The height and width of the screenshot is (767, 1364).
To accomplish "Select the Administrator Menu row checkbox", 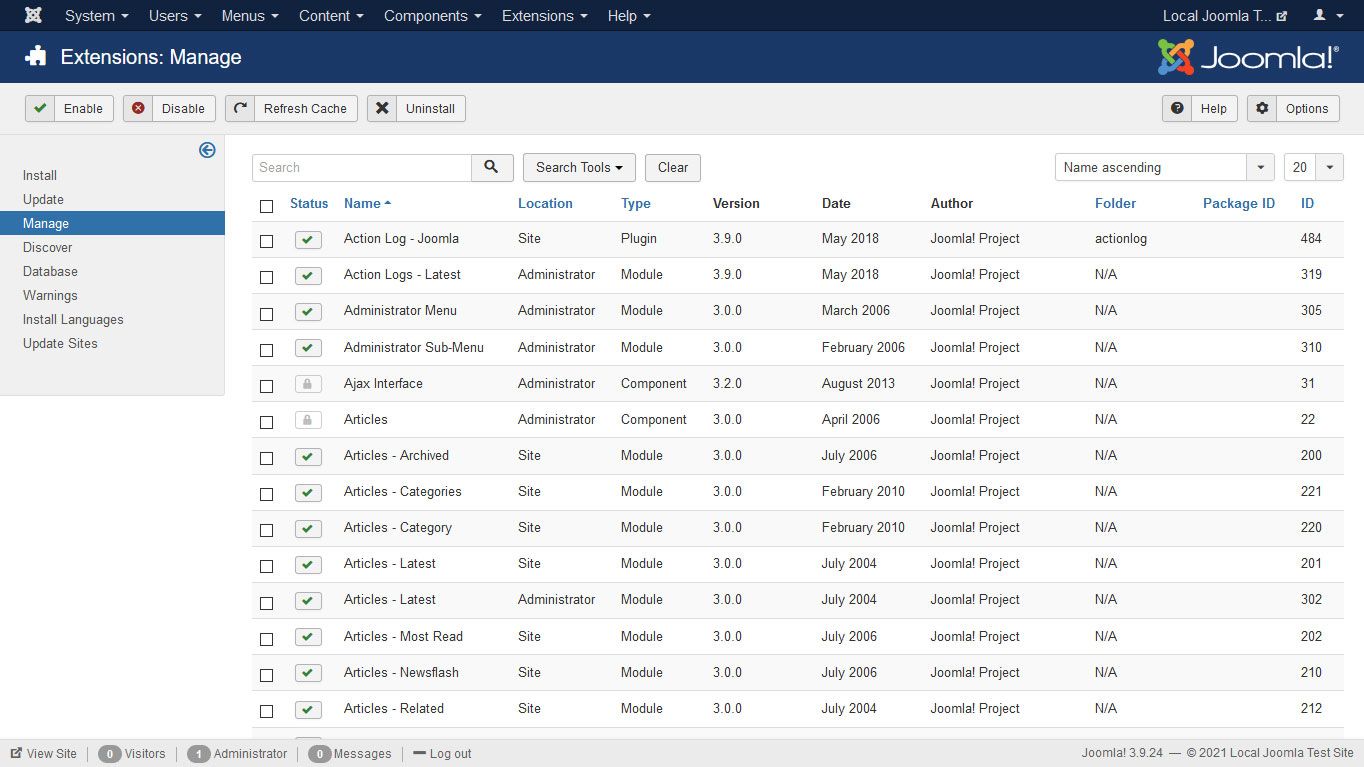I will click(266, 313).
